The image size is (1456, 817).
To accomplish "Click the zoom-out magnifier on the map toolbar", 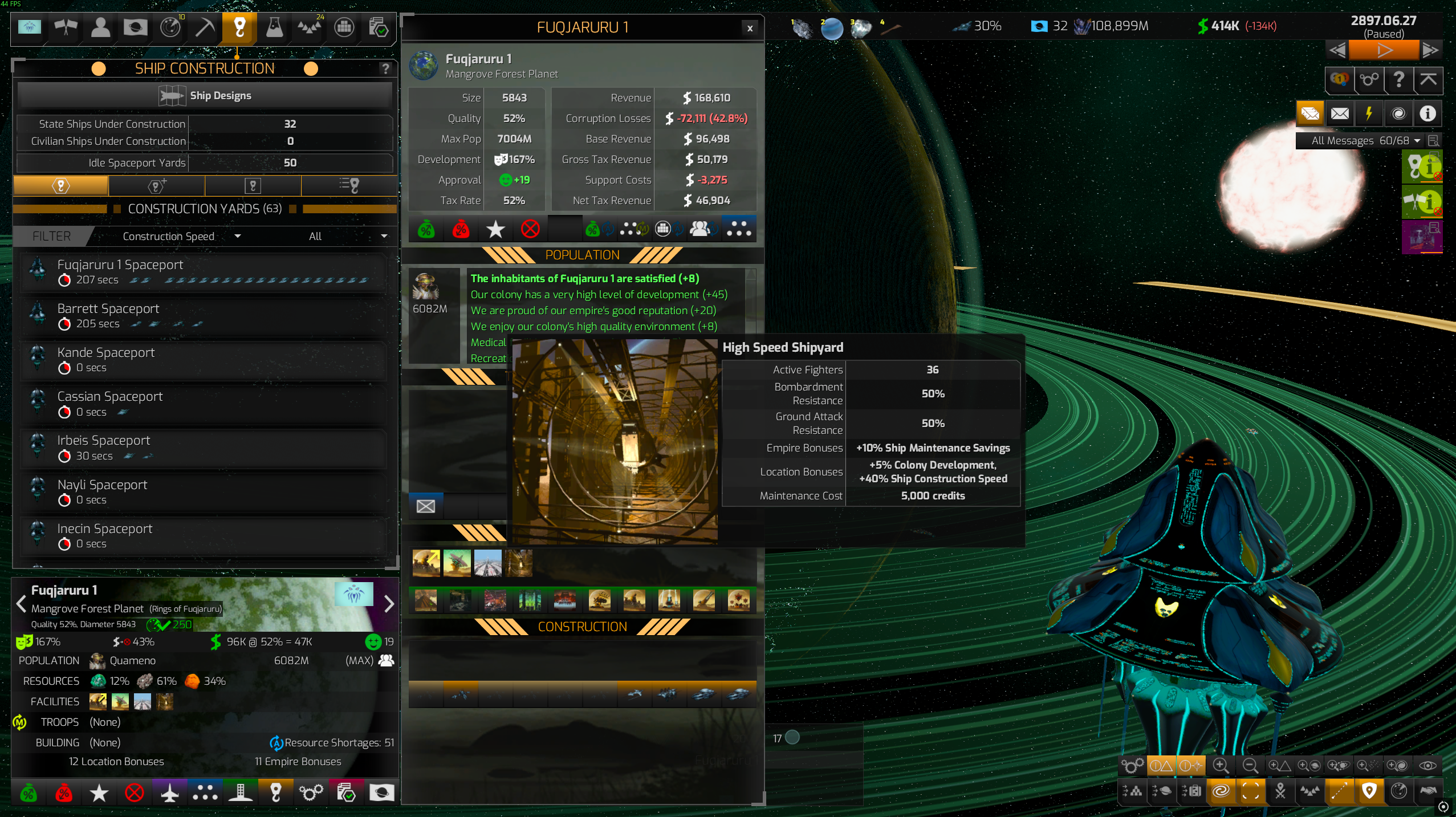I will point(1250,765).
